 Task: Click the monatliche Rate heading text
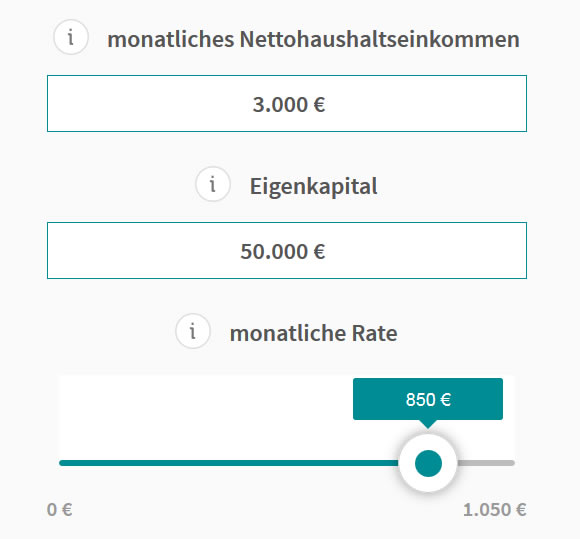click(313, 333)
